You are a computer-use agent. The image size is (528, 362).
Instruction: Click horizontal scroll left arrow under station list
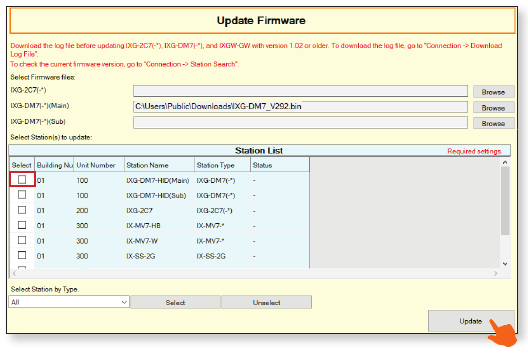click(14, 273)
